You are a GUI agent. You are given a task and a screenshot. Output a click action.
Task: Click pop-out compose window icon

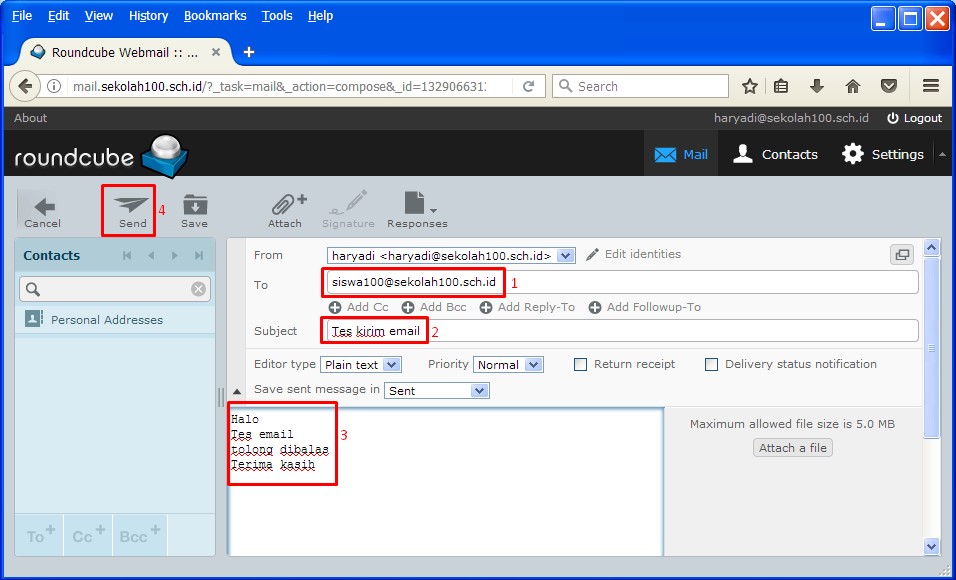click(901, 255)
